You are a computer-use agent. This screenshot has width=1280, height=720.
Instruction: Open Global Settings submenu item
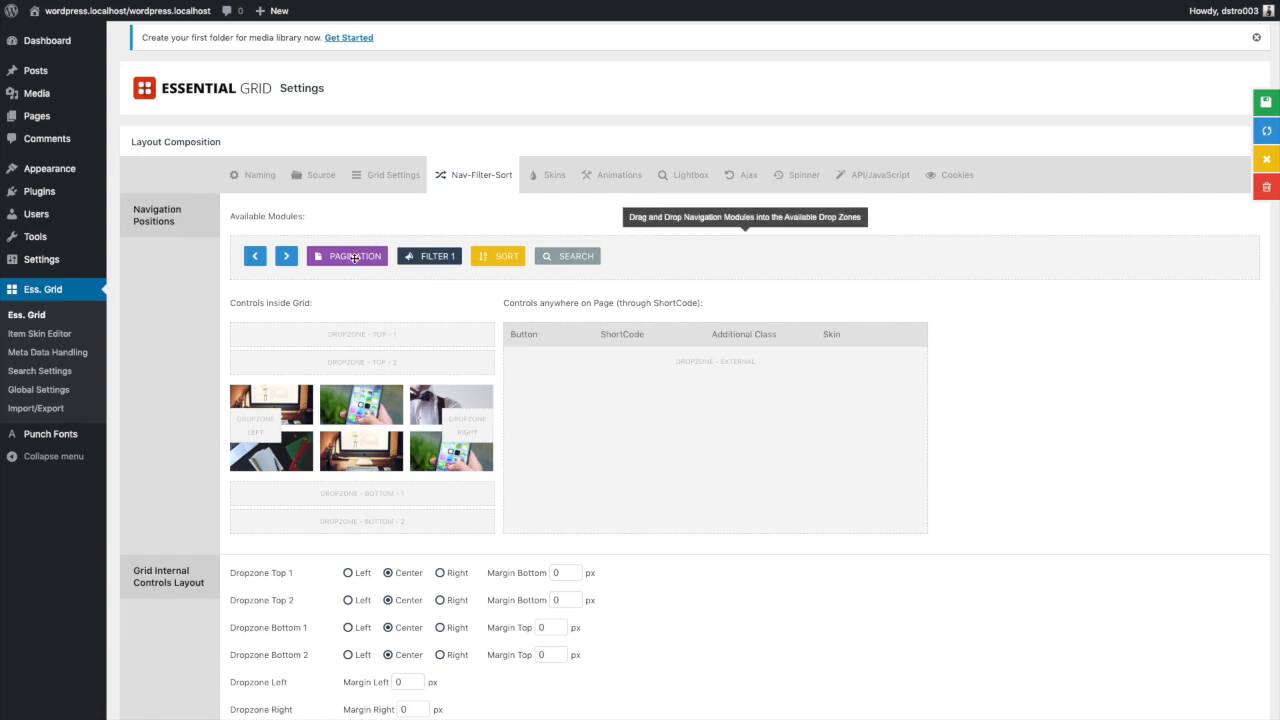pos(39,390)
